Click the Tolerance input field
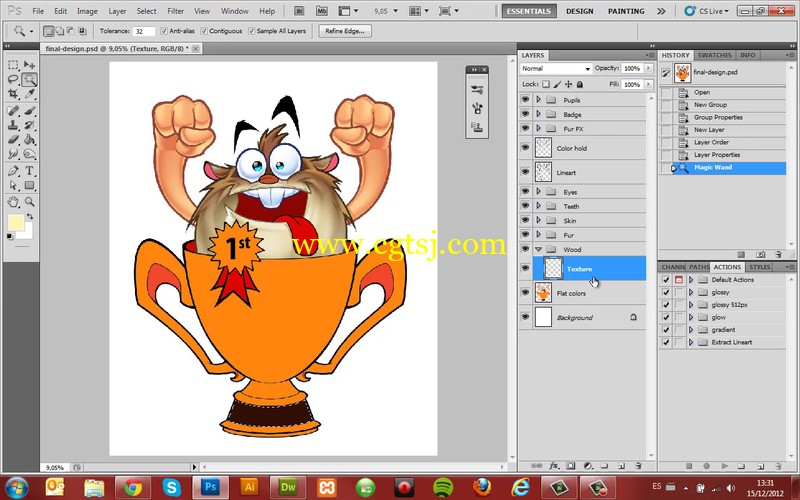Image resolution: width=800 pixels, height=500 pixels. tap(143, 31)
